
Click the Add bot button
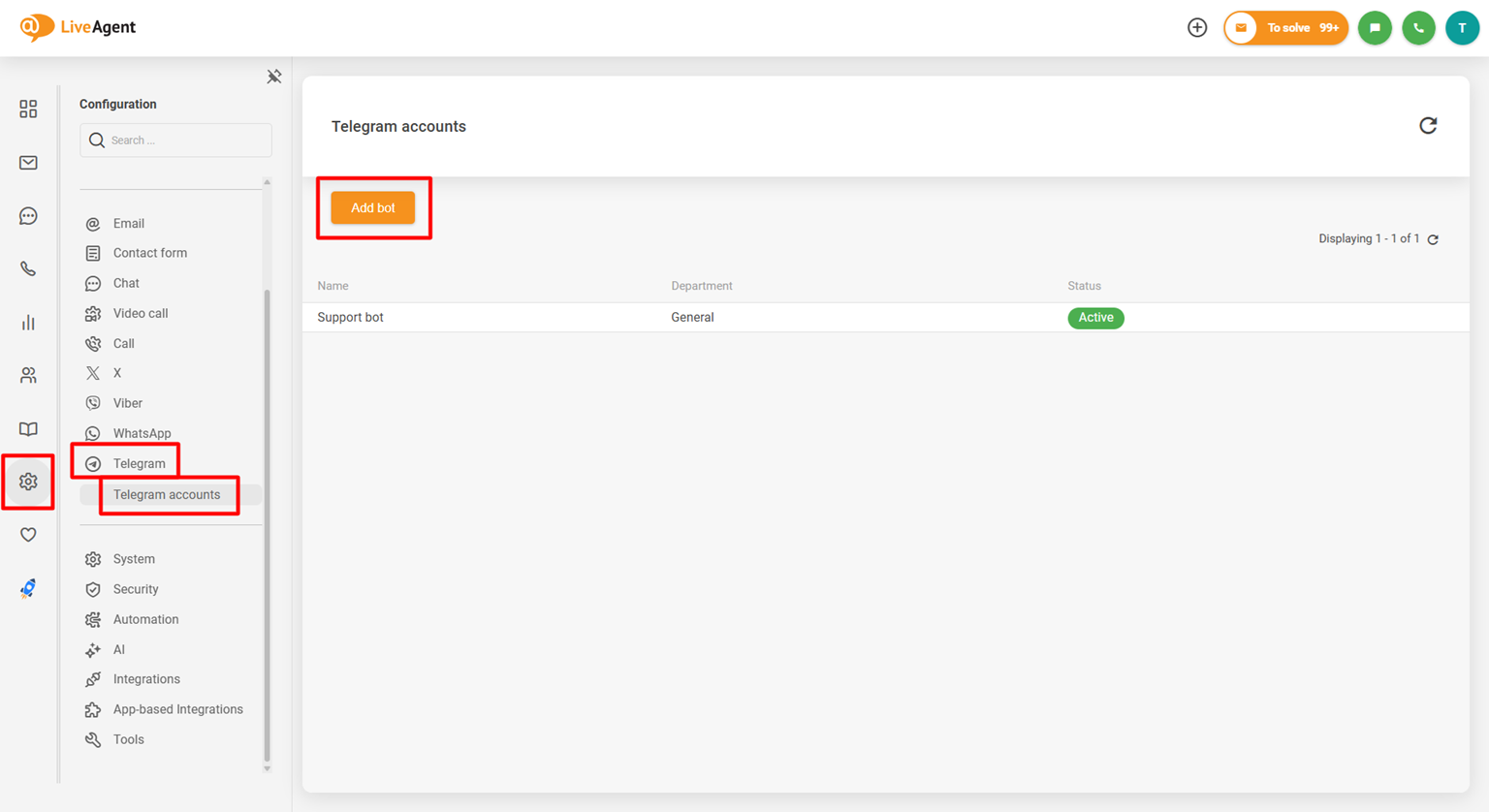pyautogui.click(x=373, y=206)
